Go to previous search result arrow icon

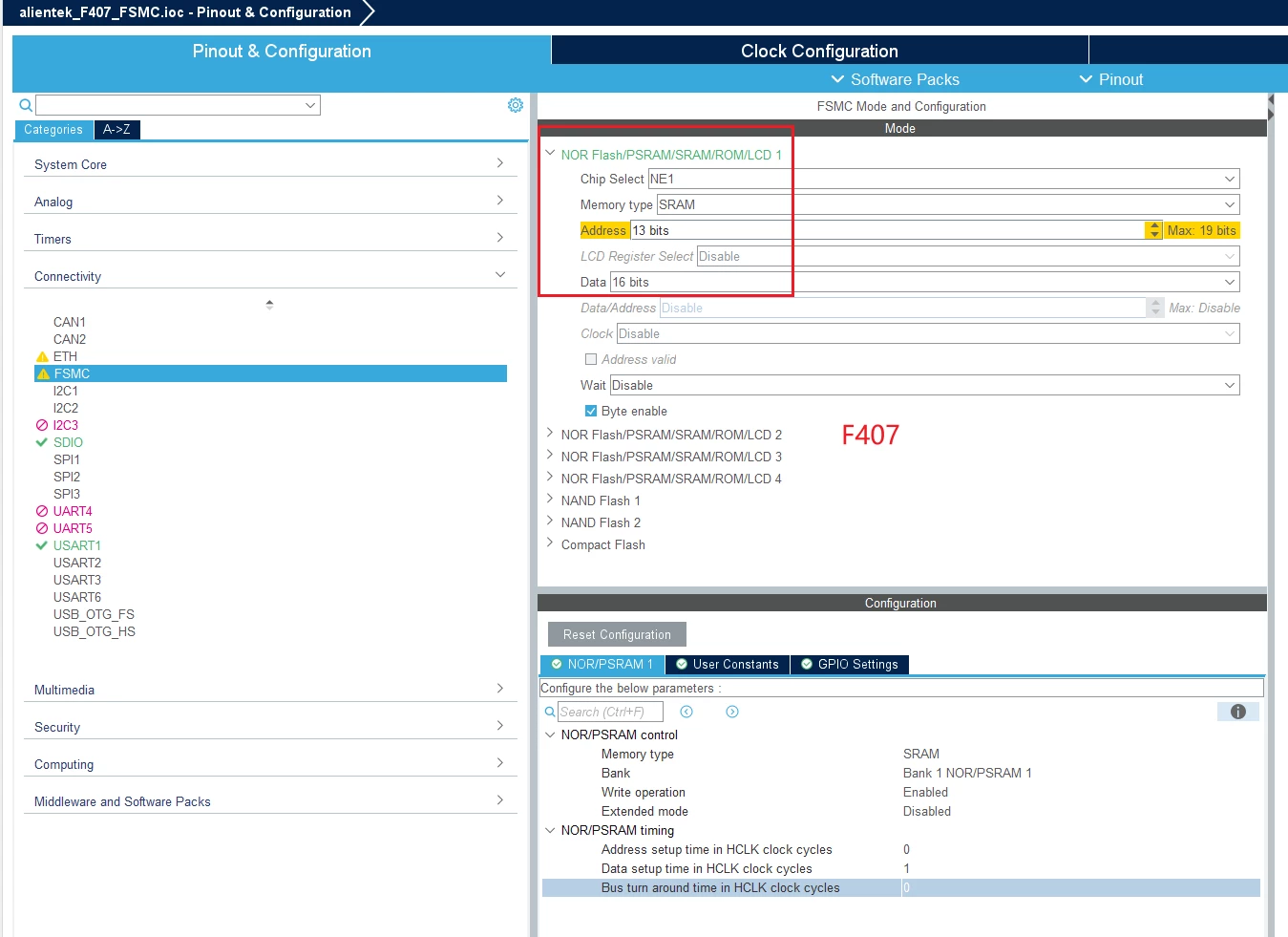pyautogui.click(x=686, y=712)
